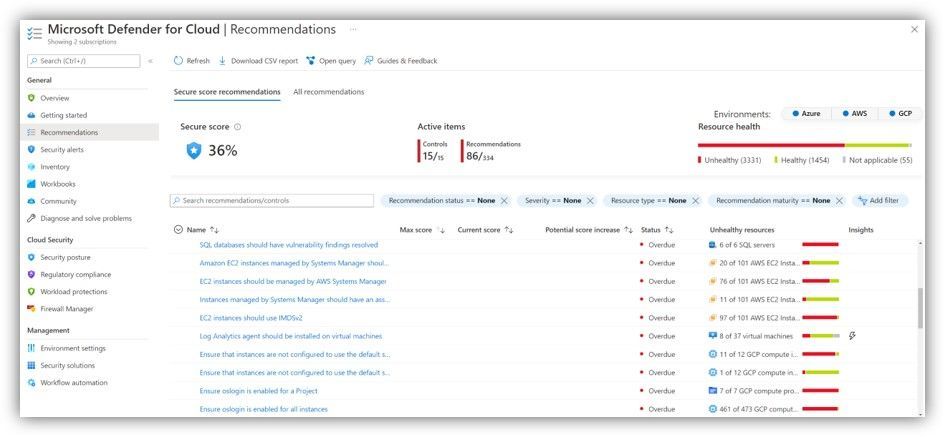
Task: Remove the Resource type filter chip
Action: 695,200
